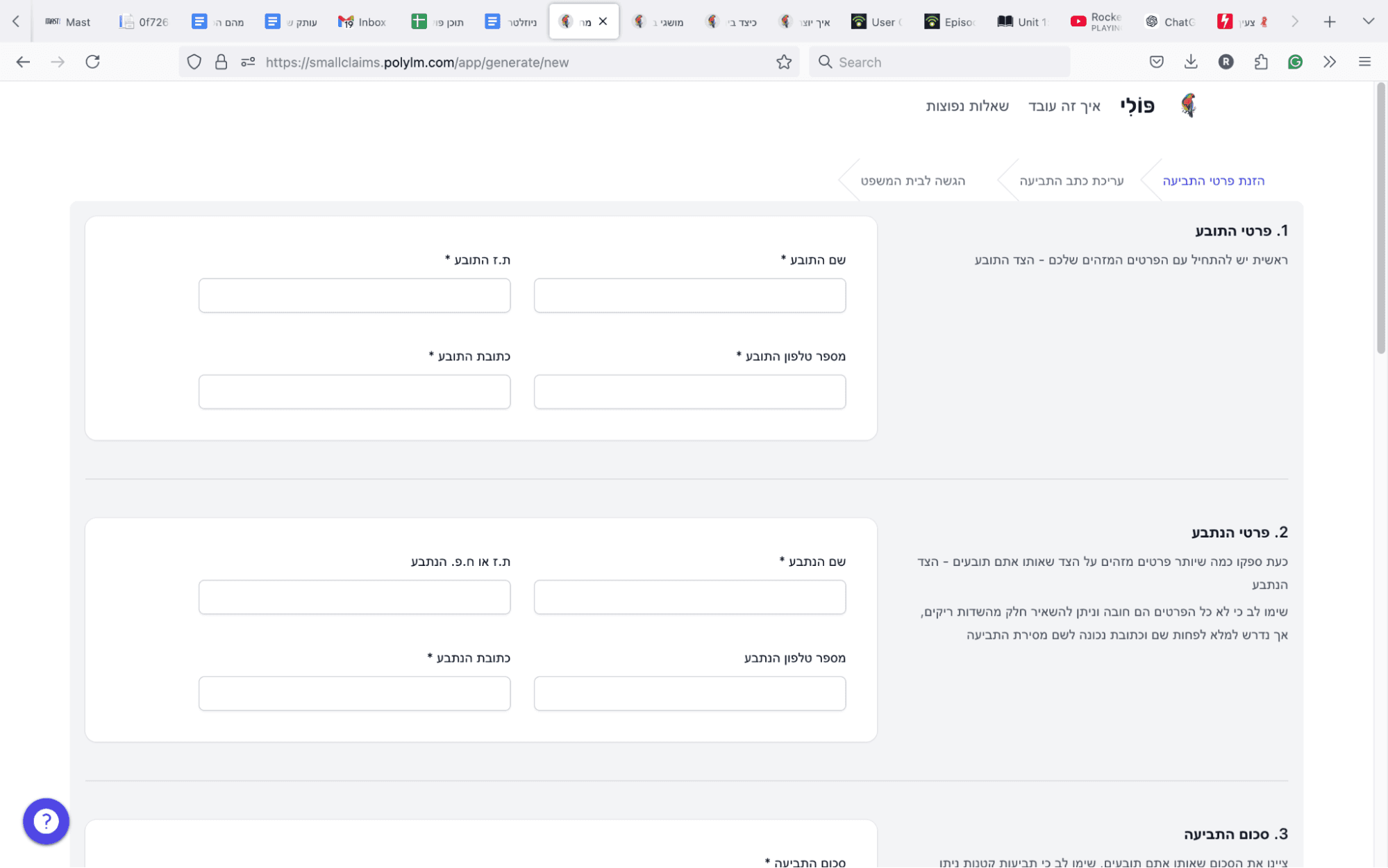Focus the כתובת התובע input field
The image size is (1388, 868).
(354, 392)
